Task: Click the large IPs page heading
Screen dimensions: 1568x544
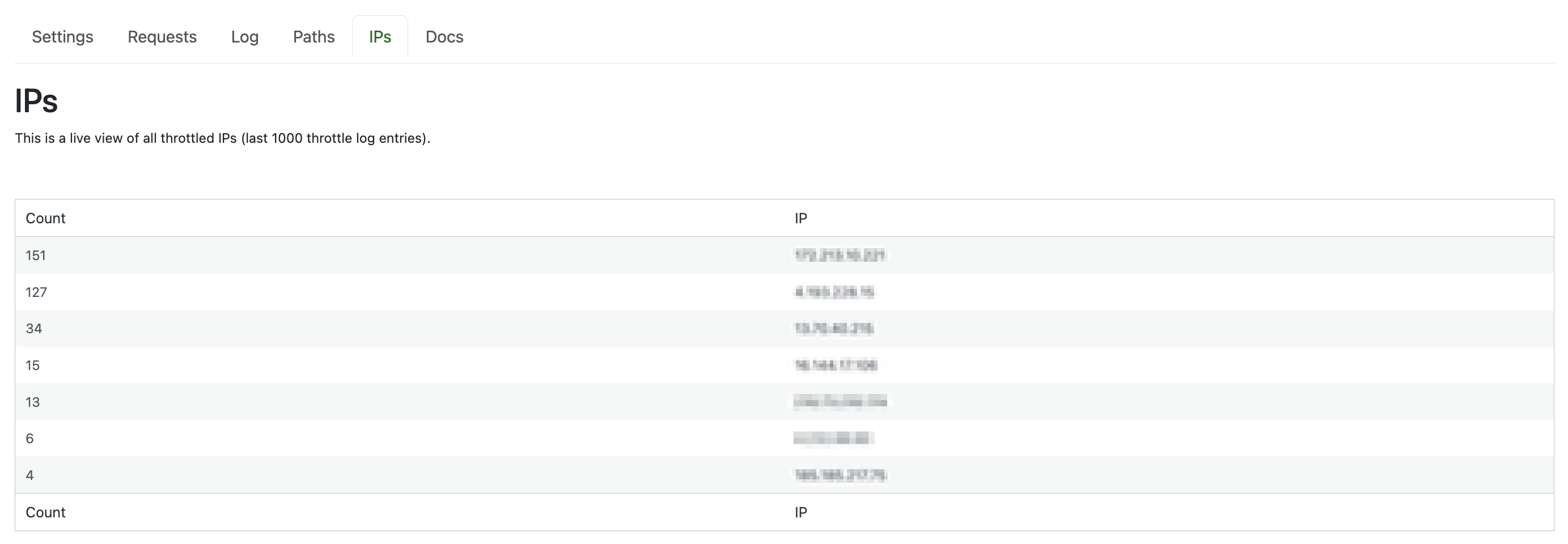Action: pos(36,101)
